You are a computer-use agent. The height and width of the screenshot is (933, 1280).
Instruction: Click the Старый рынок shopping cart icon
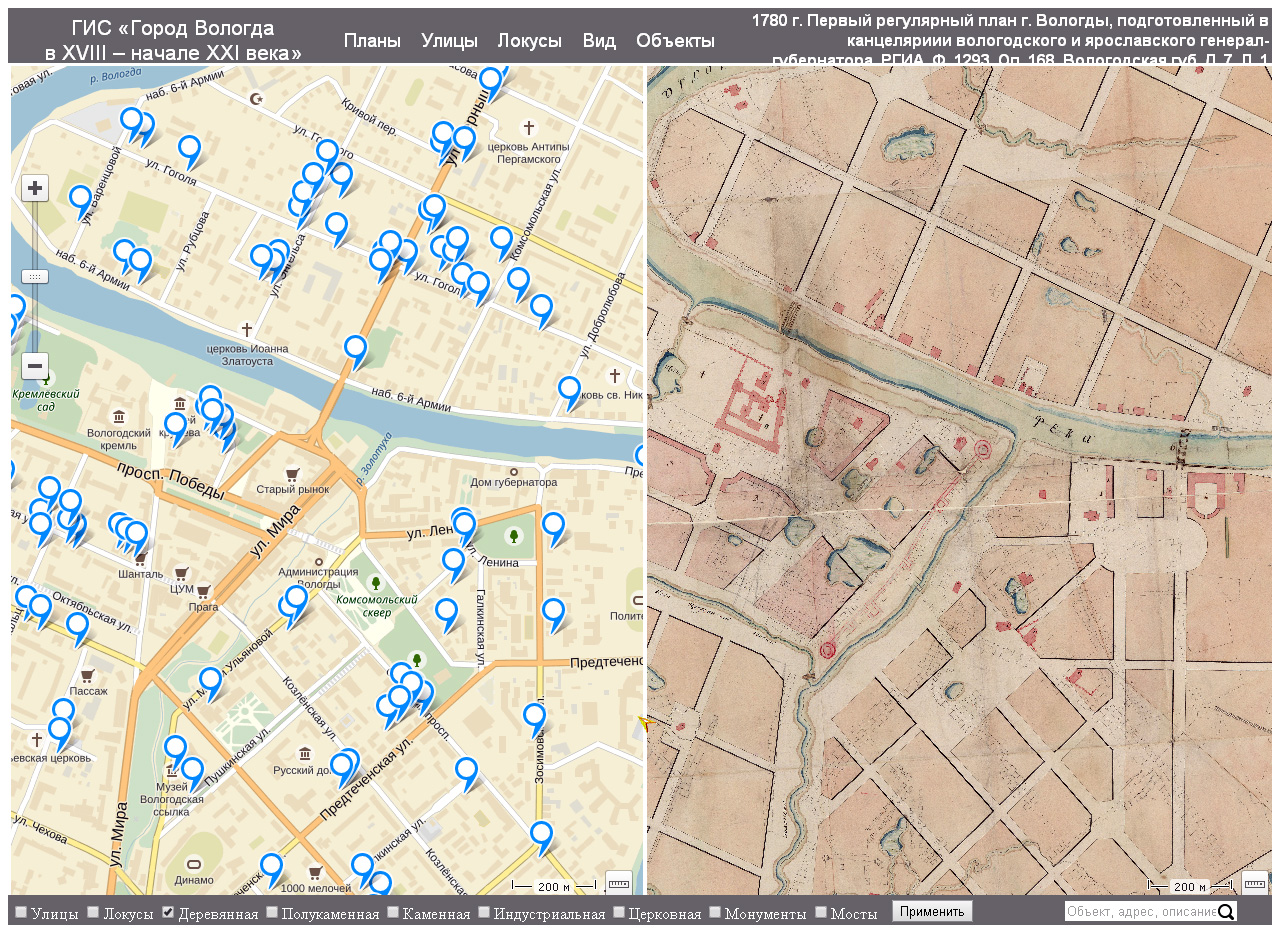point(292,473)
